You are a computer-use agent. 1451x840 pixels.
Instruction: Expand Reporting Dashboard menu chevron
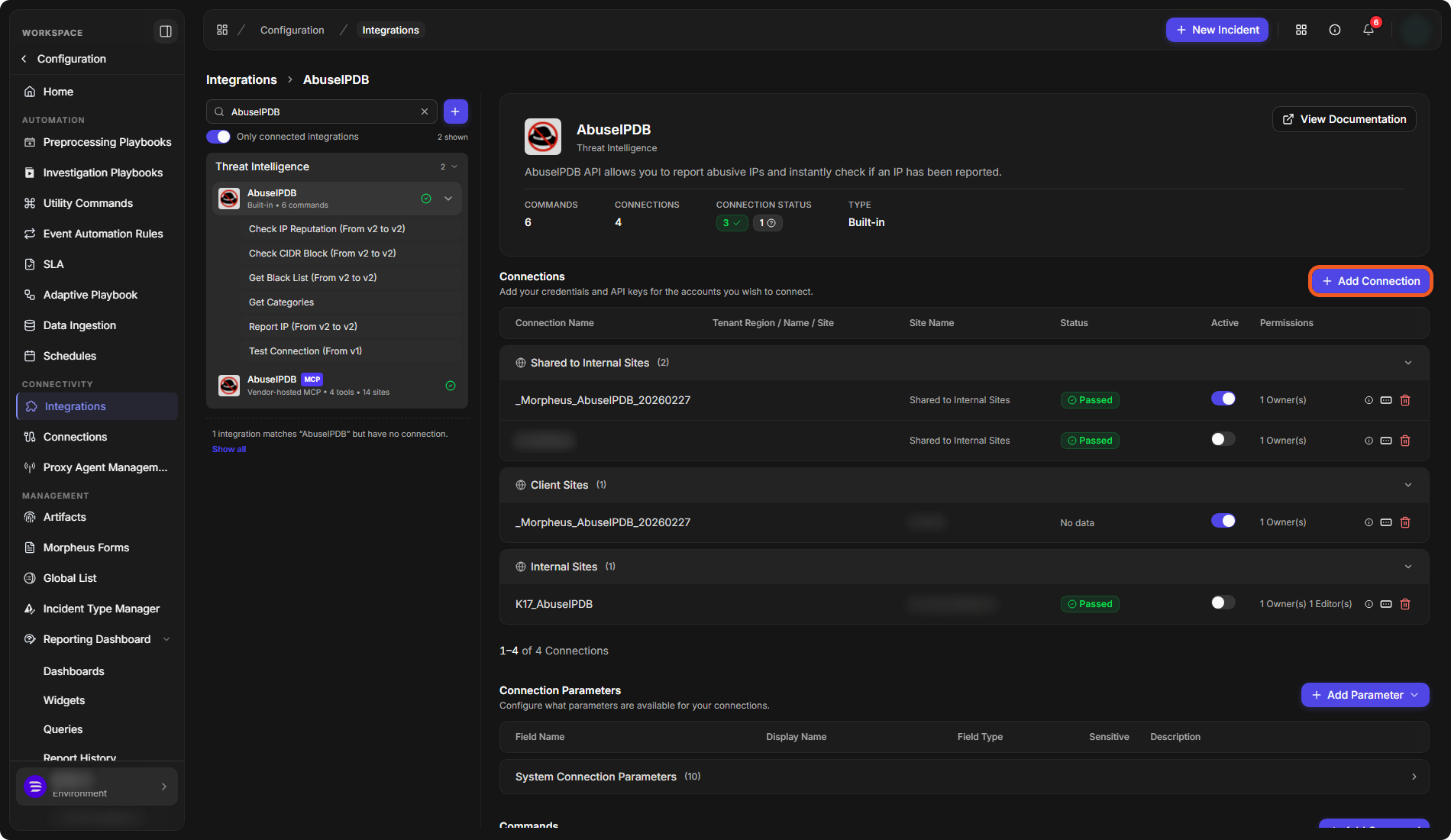166,639
